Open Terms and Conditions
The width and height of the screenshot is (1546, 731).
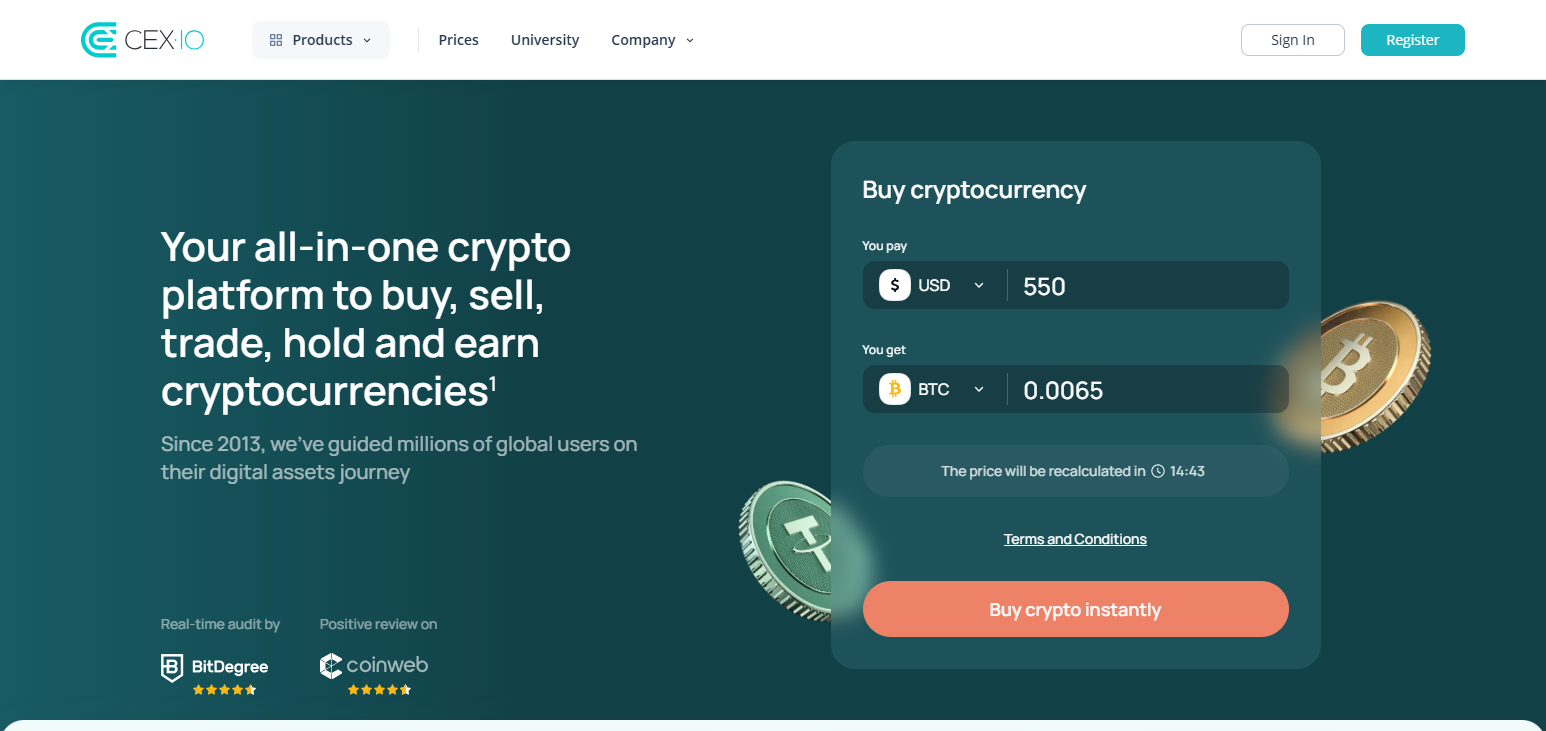coord(1075,538)
